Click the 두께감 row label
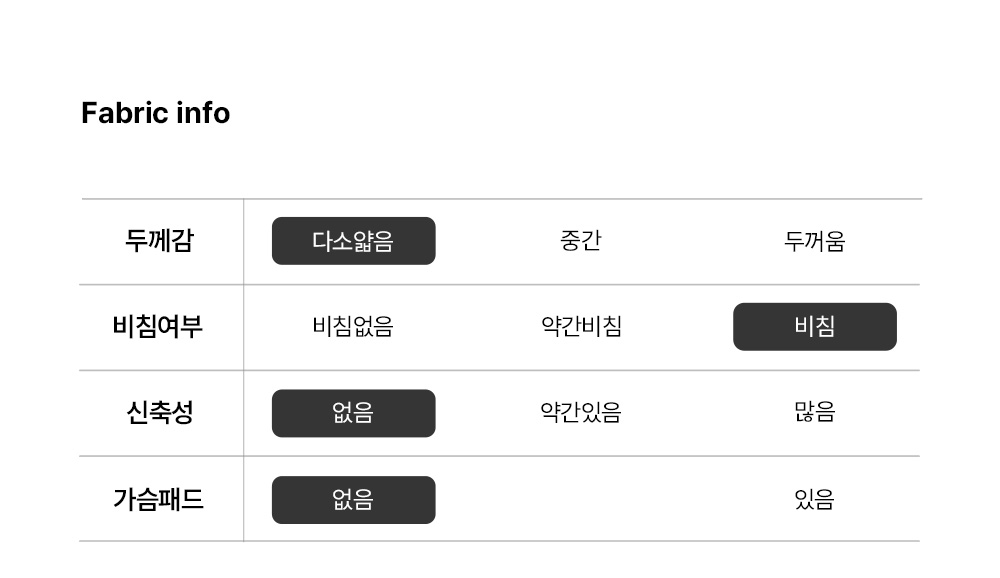The image size is (1000, 578). (159, 241)
